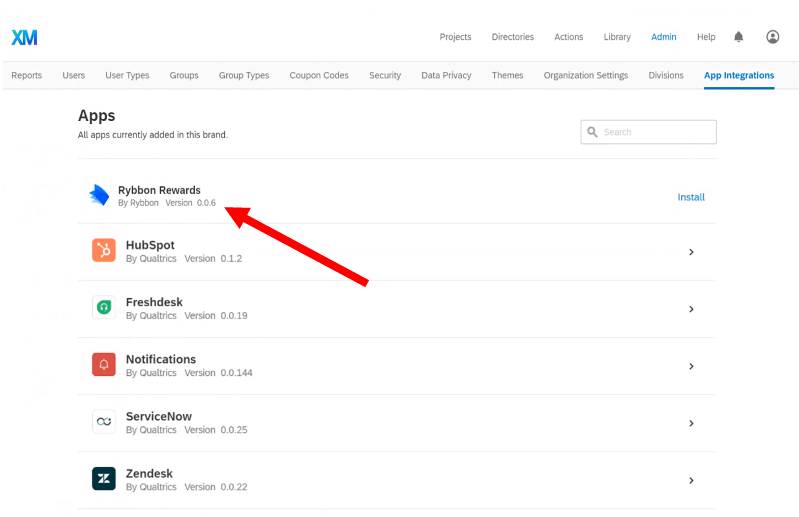Switch to the Groups tab

pyautogui.click(x=184, y=75)
